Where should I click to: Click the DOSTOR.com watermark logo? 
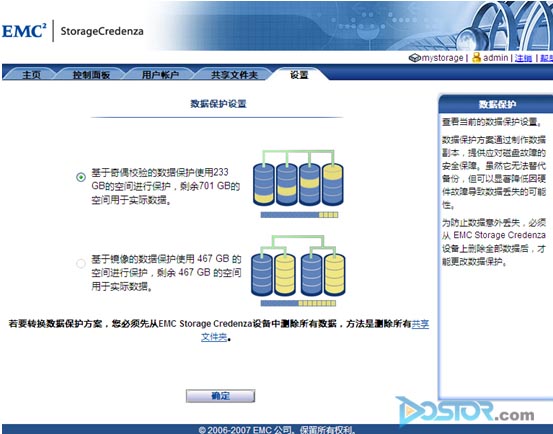[465, 411]
